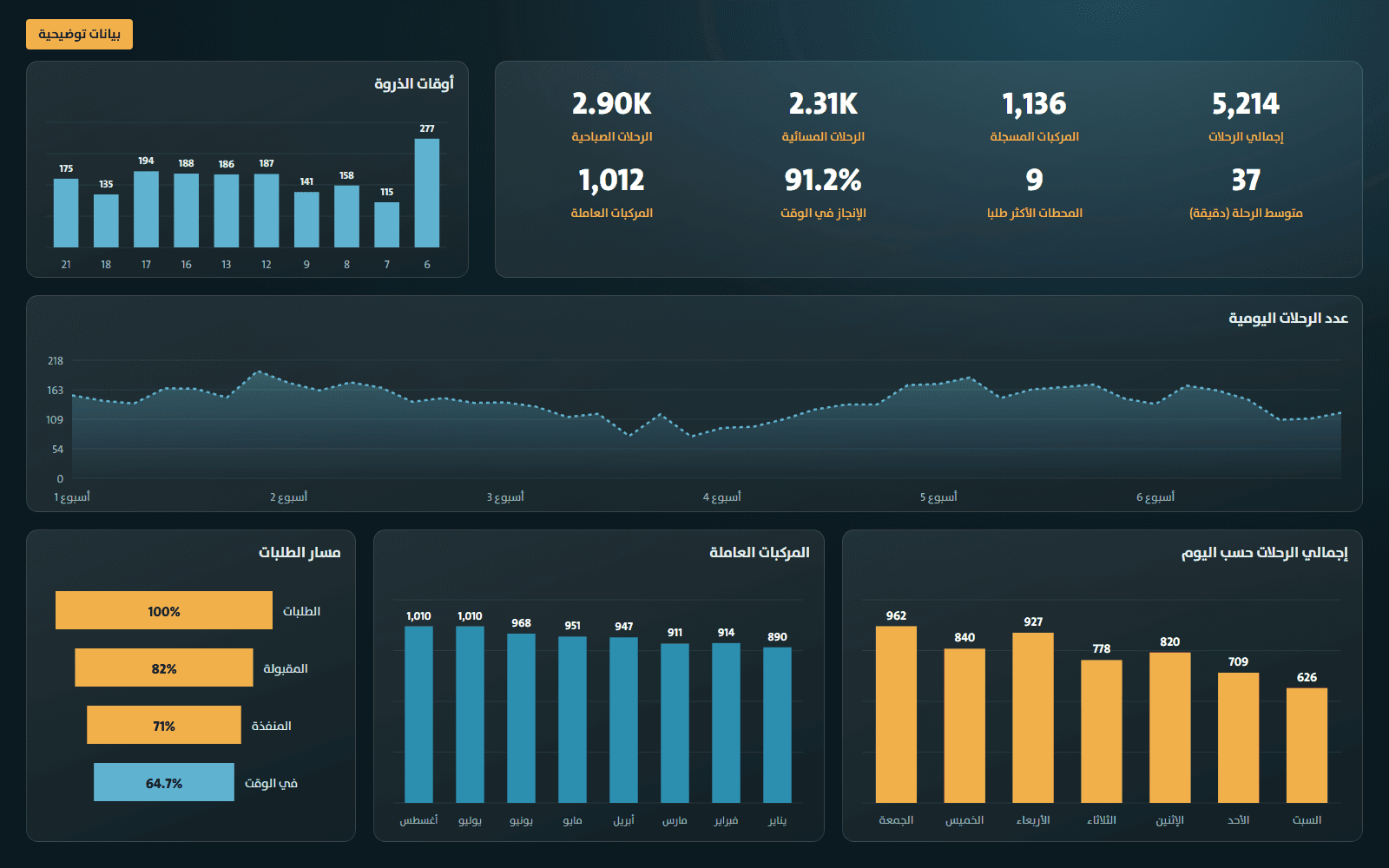The height and width of the screenshot is (868, 1389).
Task: Click the عدد الرحلات اليومية chart title
Action: (x=1288, y=319)
